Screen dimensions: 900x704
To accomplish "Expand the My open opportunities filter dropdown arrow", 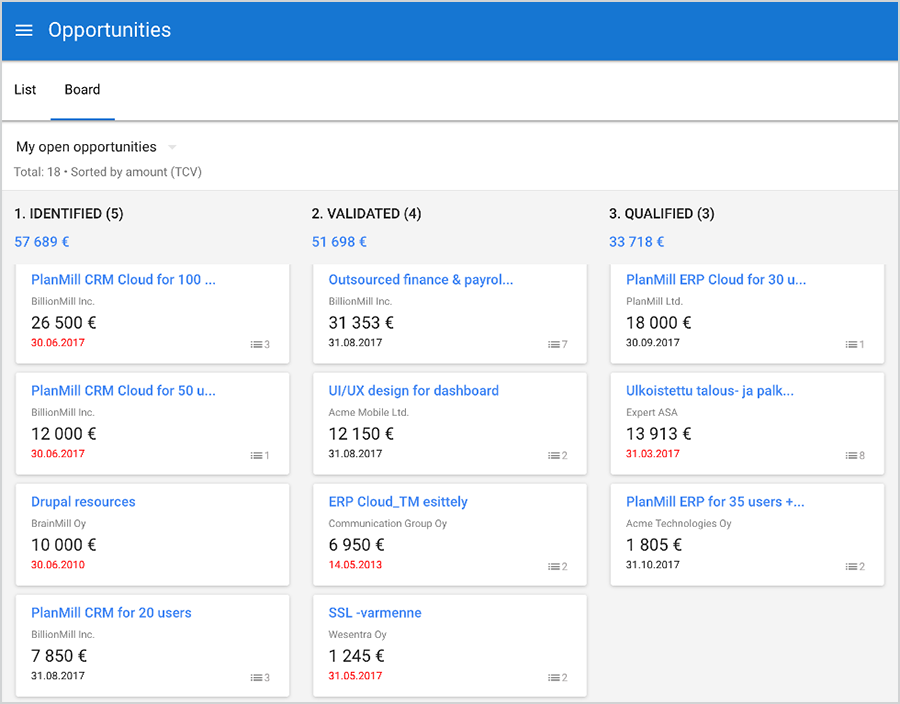I will click(172, 147).
